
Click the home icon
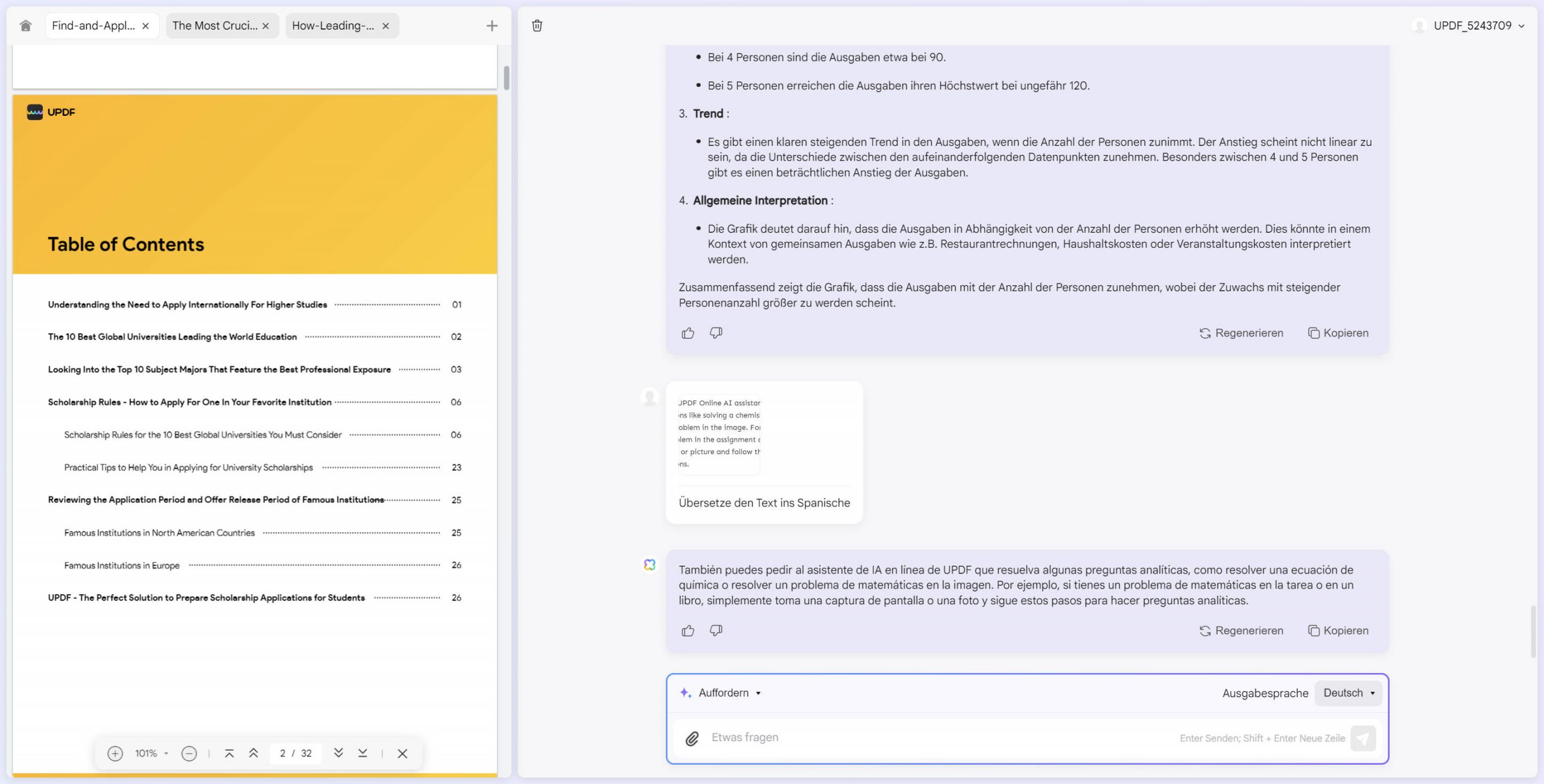[25, 25]
